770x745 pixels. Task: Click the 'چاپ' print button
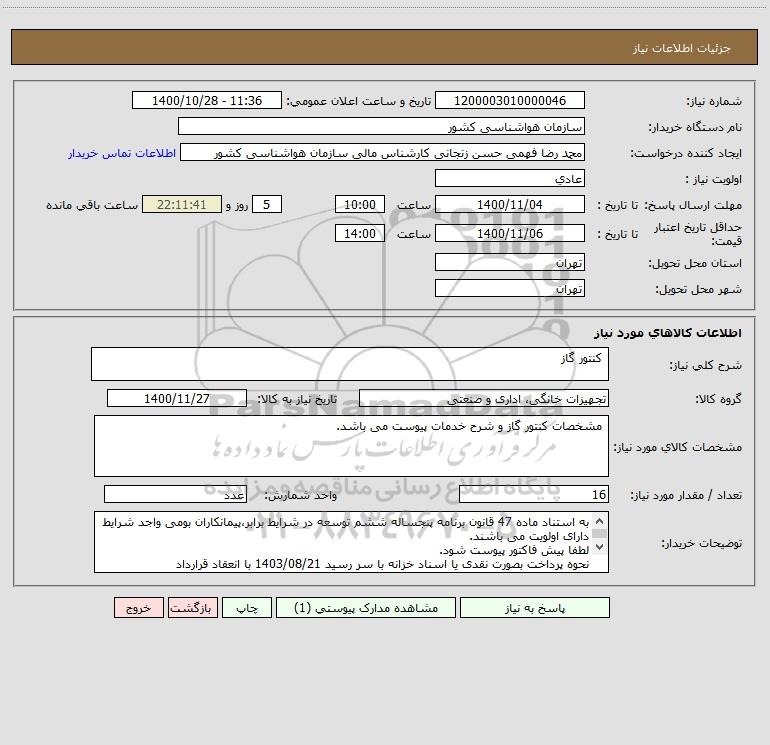click(x=247, y=608)
